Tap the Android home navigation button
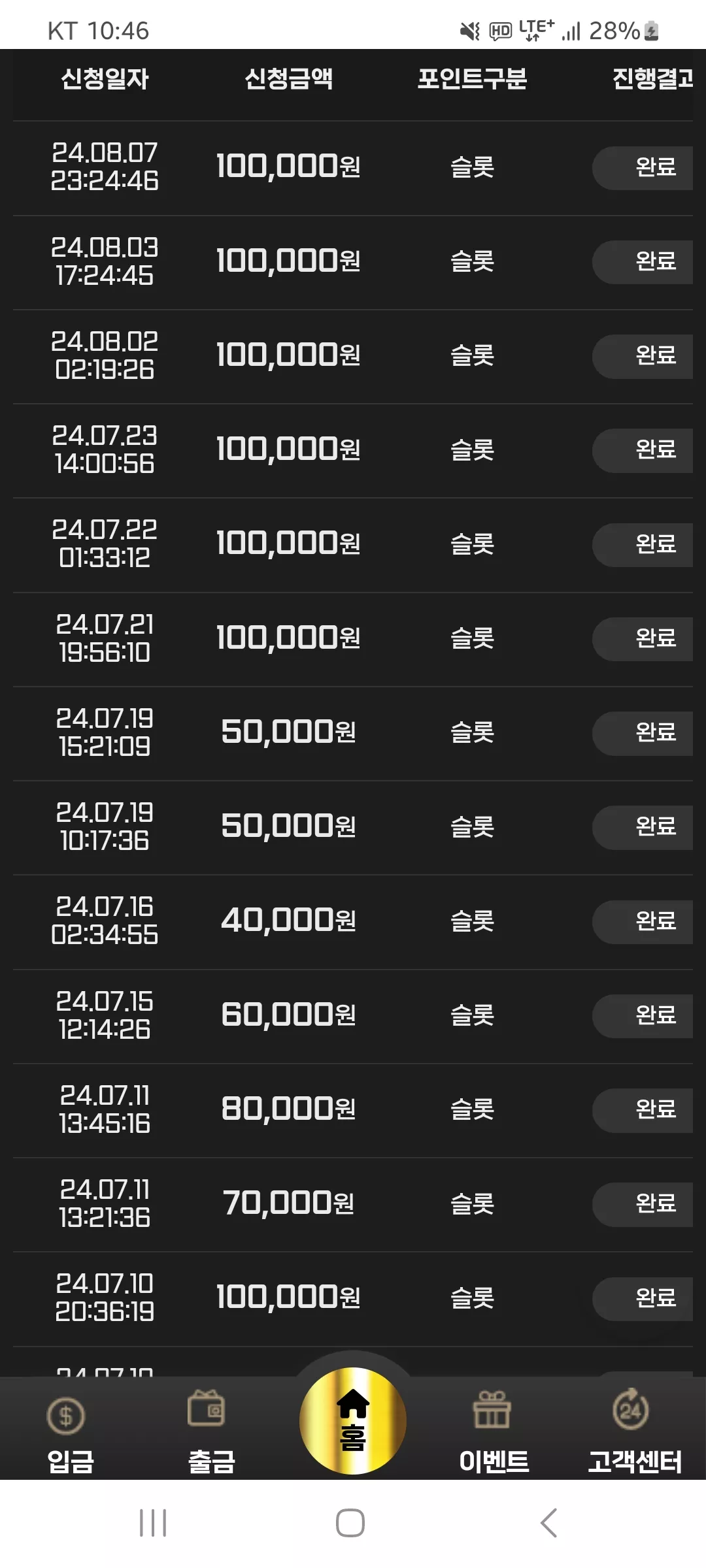 (350, 1523)
